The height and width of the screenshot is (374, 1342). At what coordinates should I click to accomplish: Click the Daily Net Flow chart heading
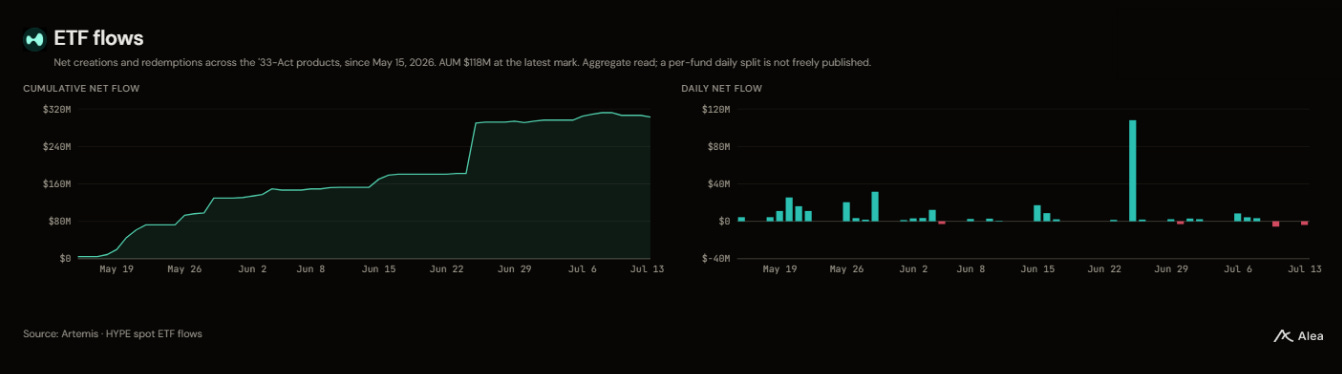click(721, 89)
